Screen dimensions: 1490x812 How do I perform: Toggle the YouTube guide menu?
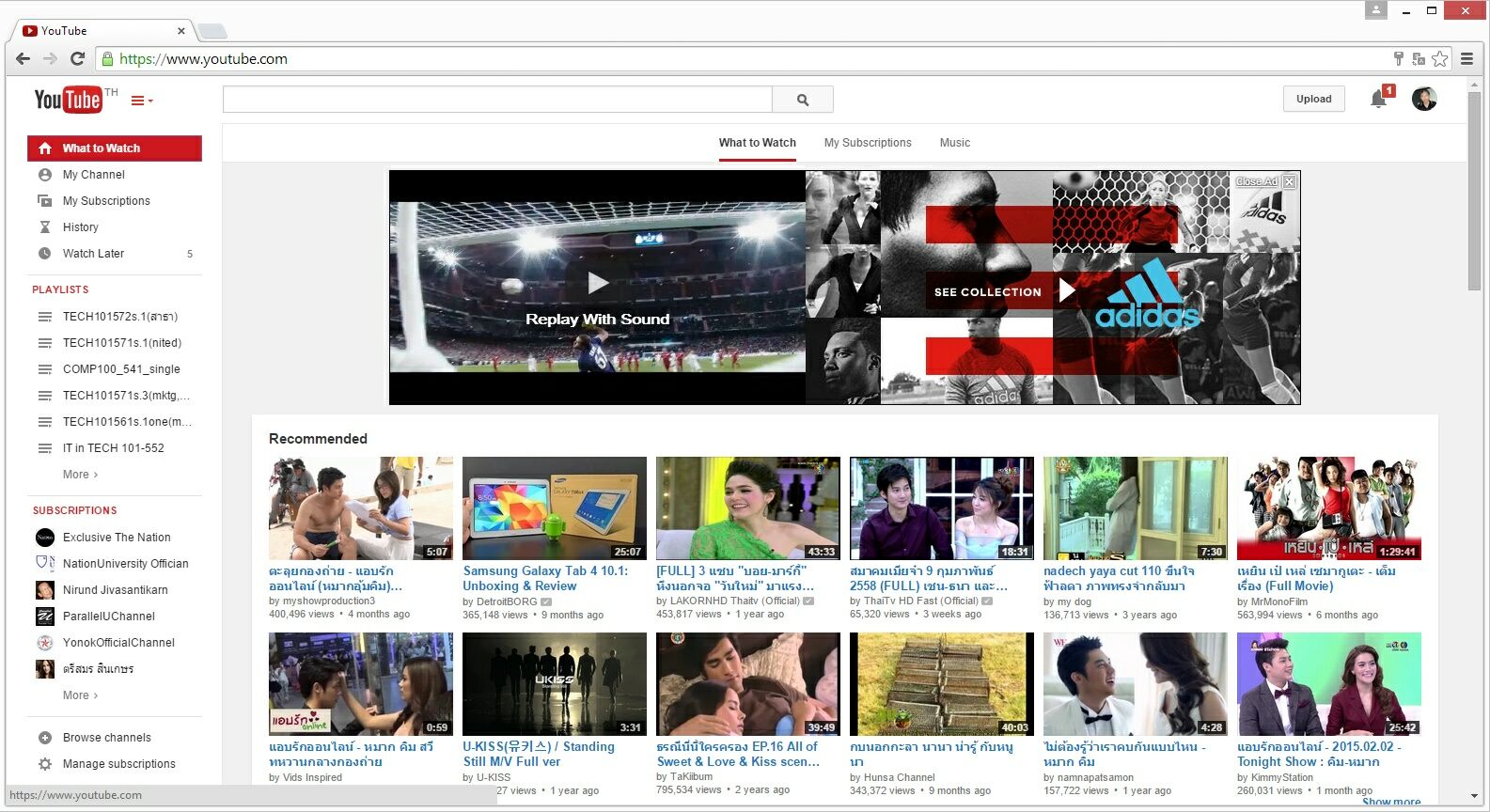pyautogui.click(x=141, y=101)
